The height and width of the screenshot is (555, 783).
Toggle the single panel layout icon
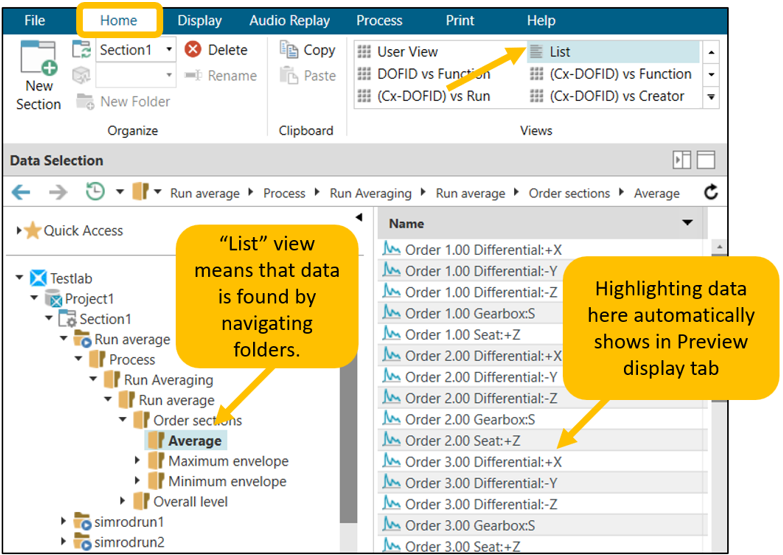(x=706, y=160)
